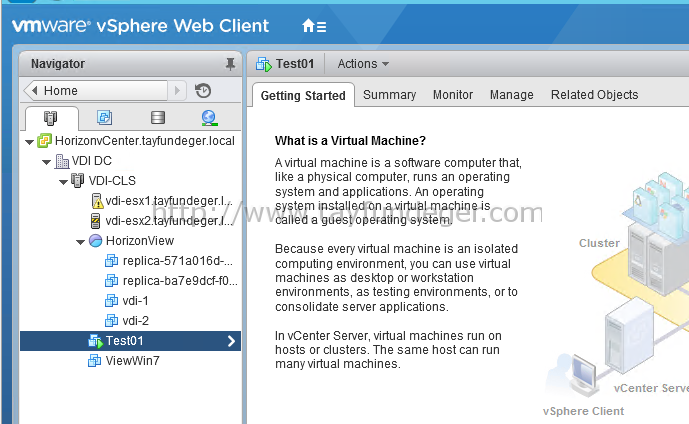
Task: Collapse the HorizonvCenter.tayfundeger.local node
Action: [29, 142]
